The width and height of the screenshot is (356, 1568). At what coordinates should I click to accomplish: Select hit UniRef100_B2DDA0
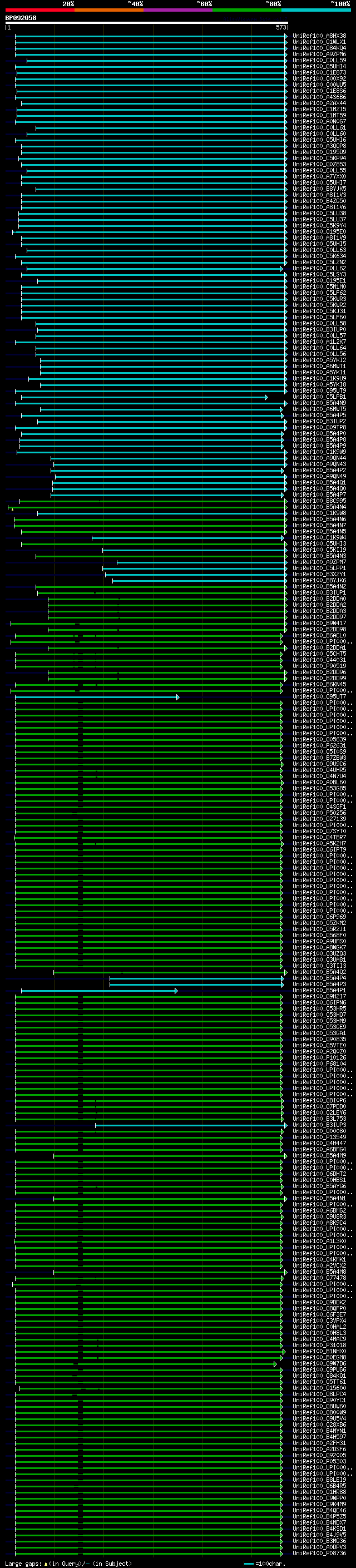319,598
